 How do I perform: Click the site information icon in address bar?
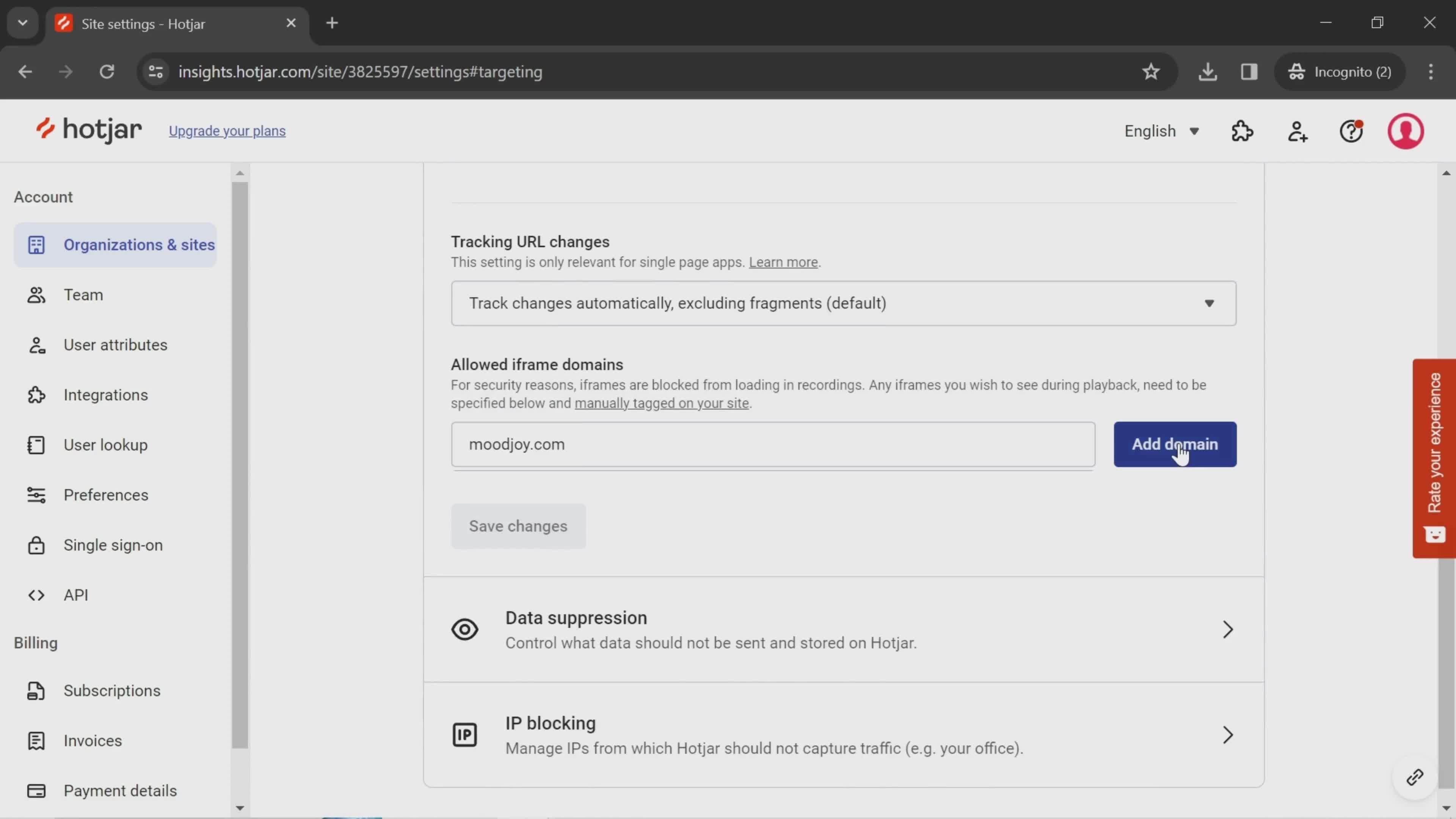[156, 72]
